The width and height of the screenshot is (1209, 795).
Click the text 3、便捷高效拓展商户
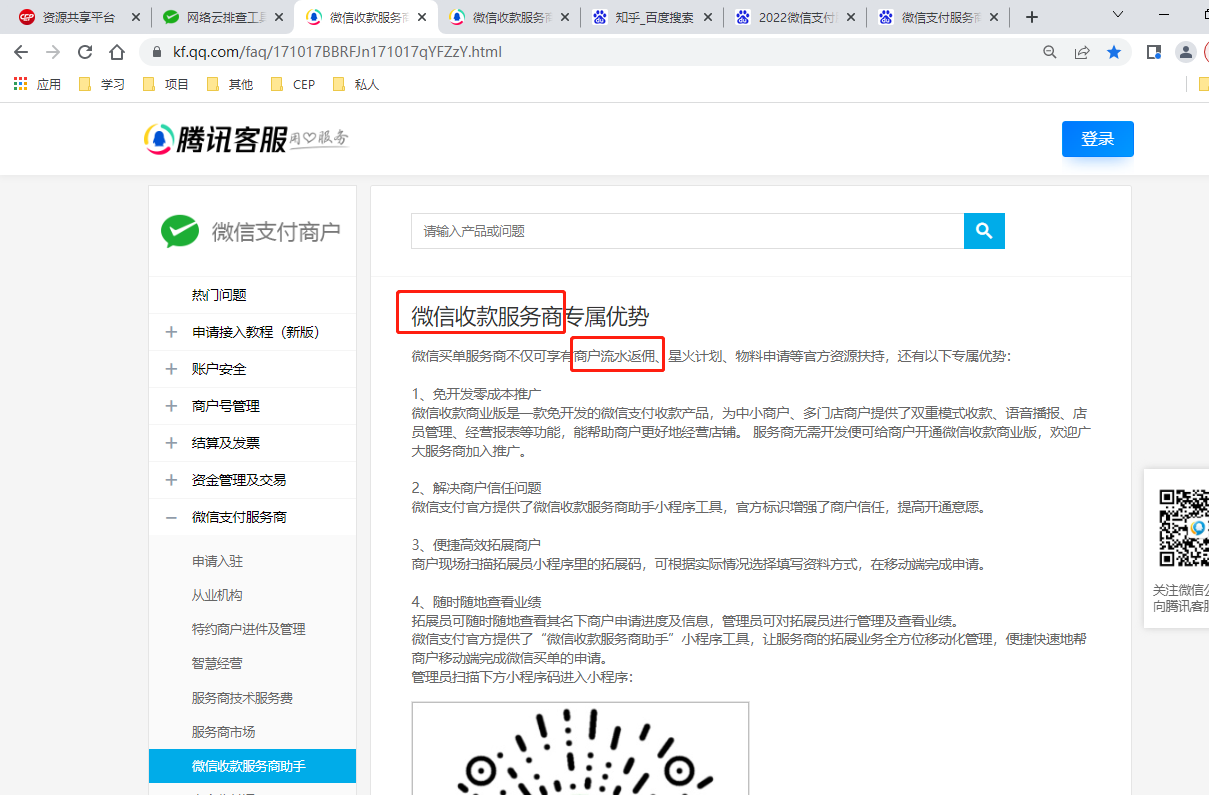476,545
